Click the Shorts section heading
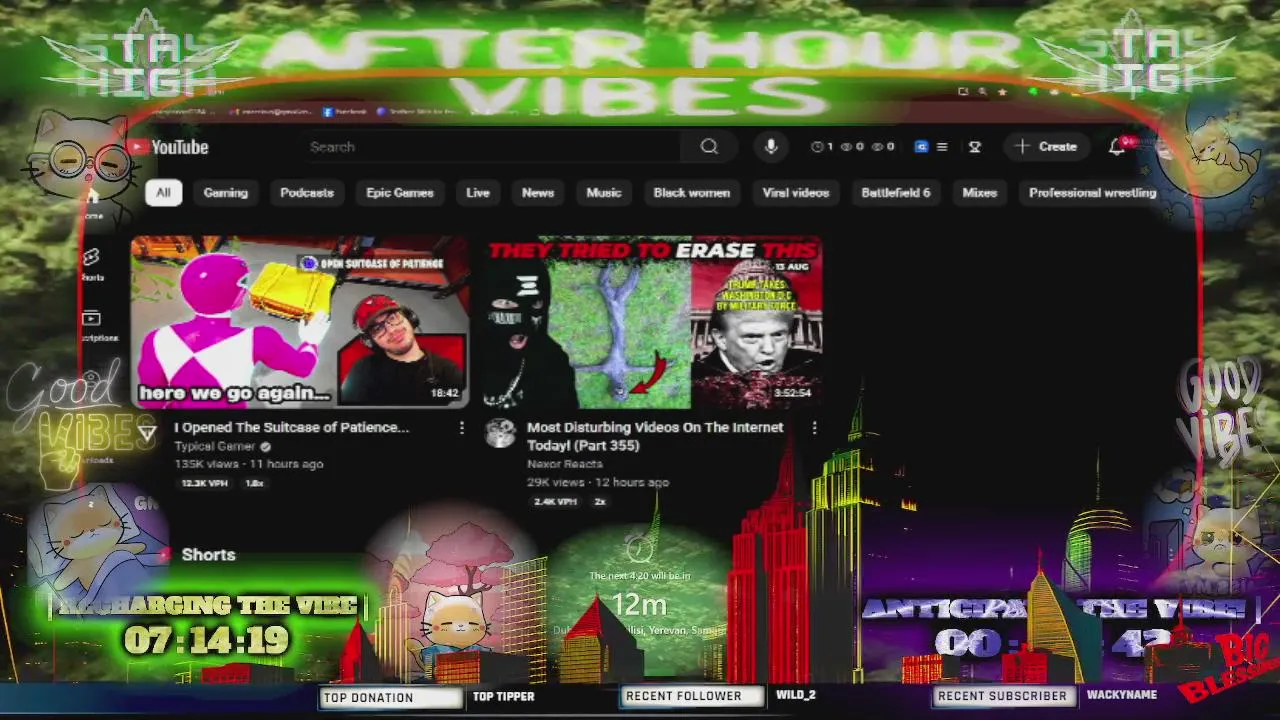 coord(208,555)
